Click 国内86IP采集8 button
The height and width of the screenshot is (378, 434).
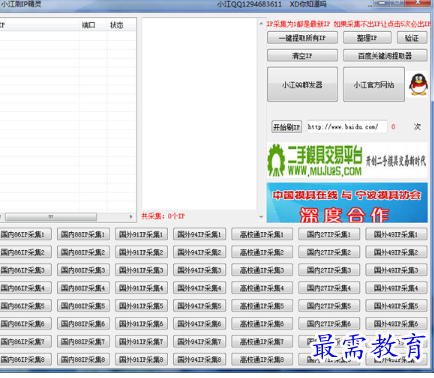coord(25,359)
